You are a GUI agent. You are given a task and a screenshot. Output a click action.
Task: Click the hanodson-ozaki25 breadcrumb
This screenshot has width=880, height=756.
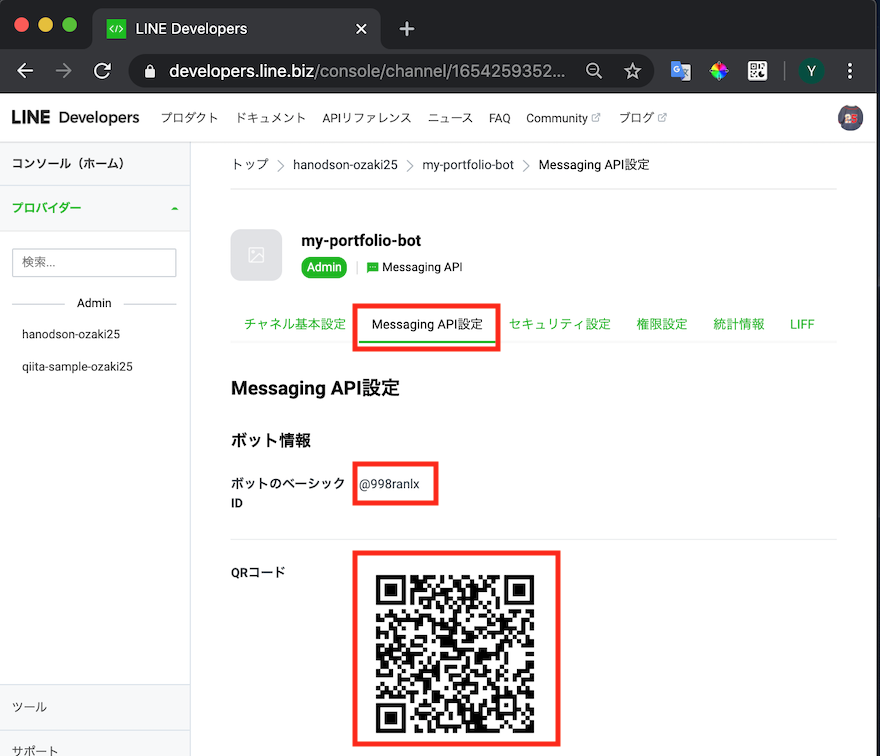[345, 164]
